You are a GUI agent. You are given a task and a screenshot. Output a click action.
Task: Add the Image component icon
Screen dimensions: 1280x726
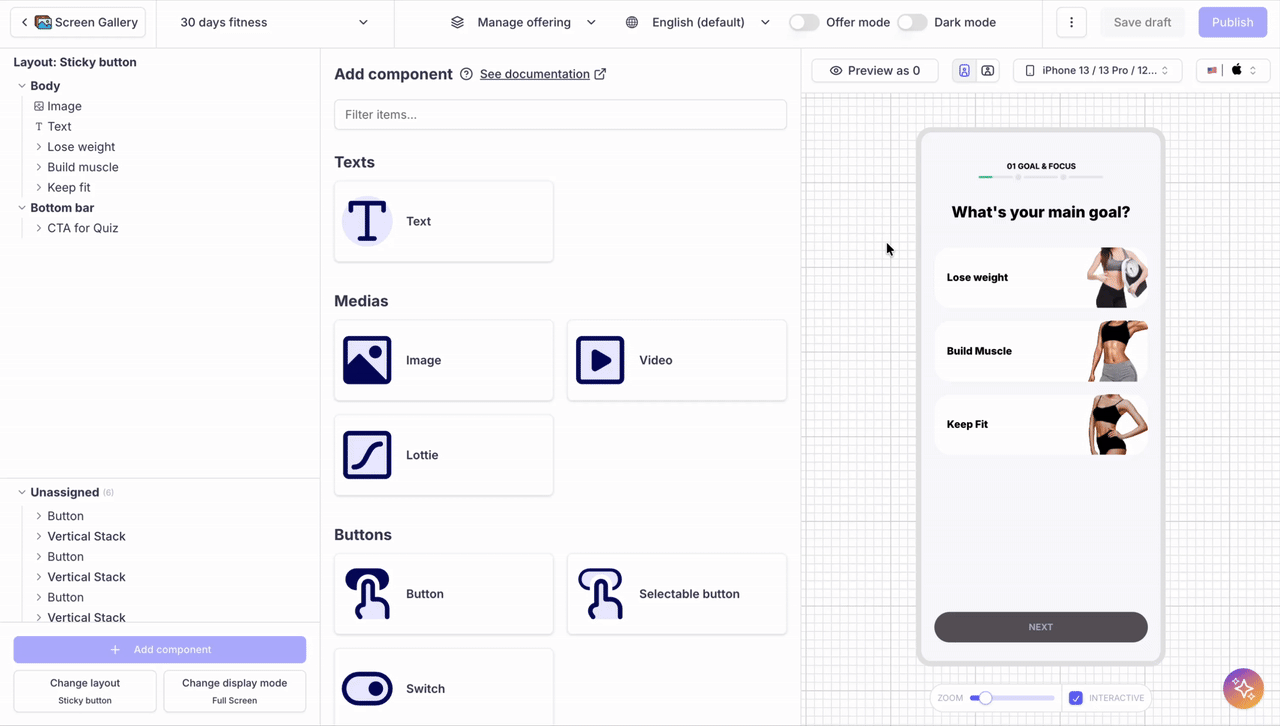pyautogui.click(x=367, y=360)
